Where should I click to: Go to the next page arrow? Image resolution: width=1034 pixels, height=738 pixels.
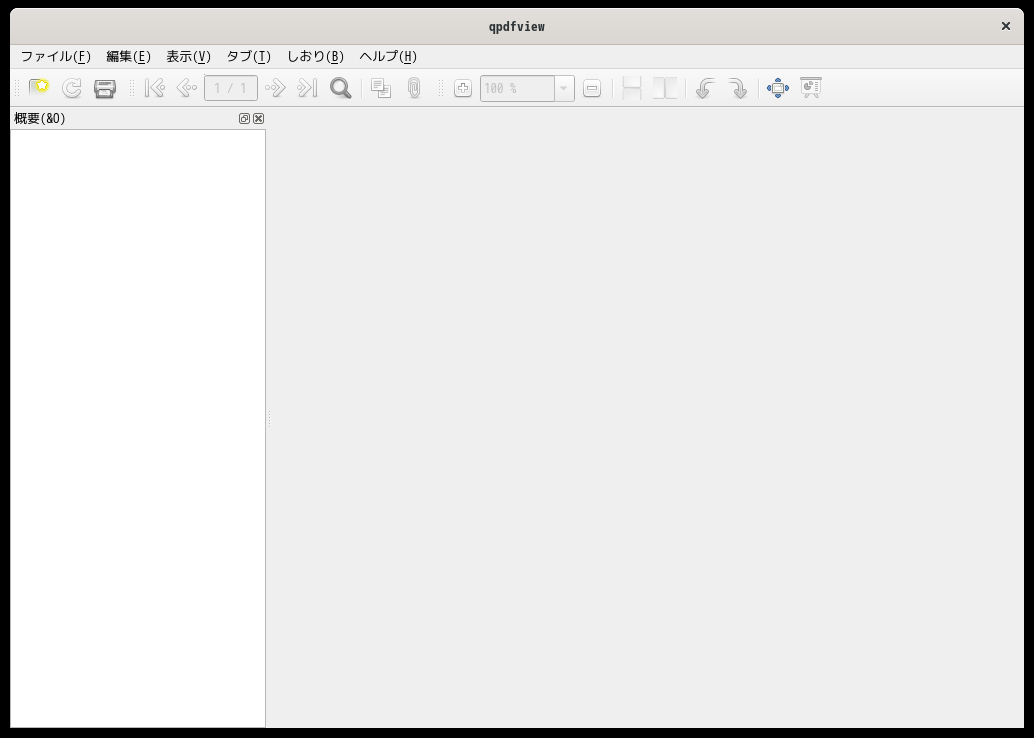[275, 88]
